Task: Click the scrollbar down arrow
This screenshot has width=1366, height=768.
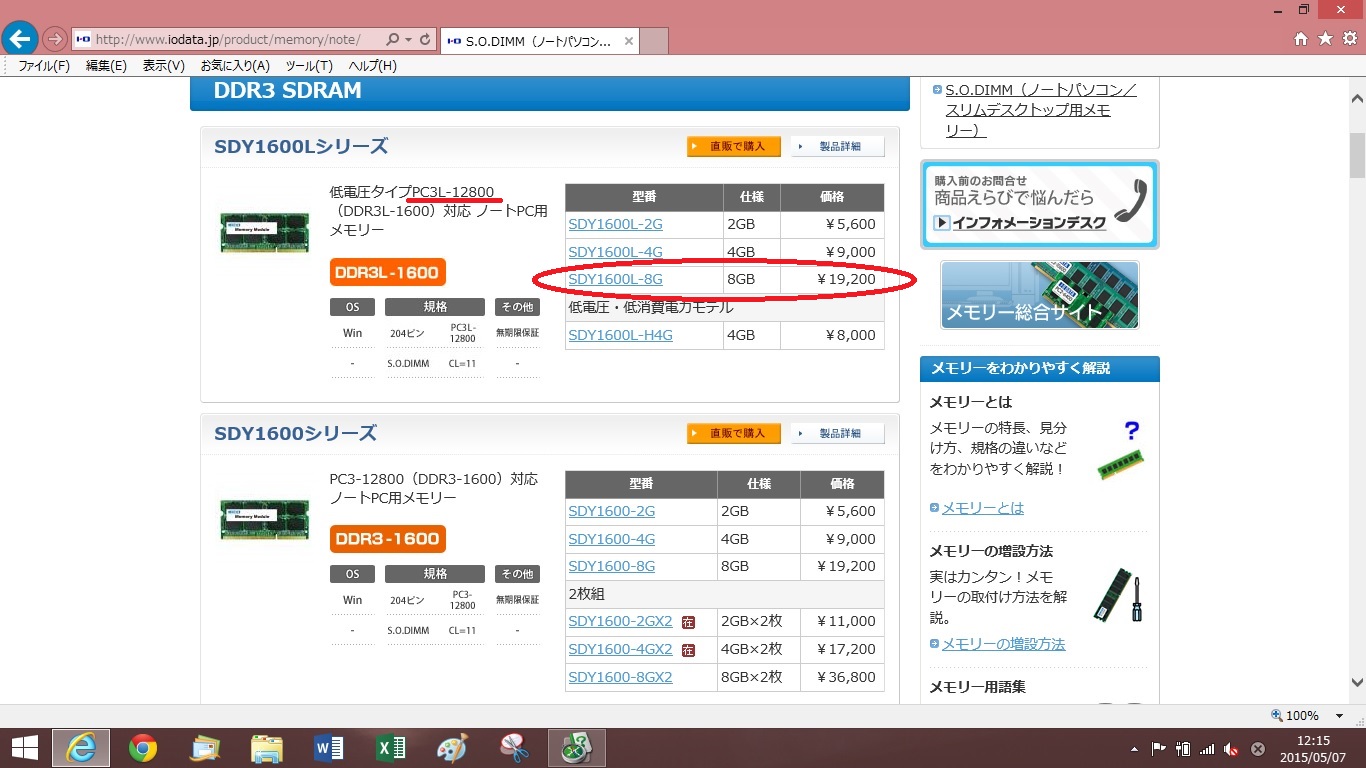Action: [1357, 683]
